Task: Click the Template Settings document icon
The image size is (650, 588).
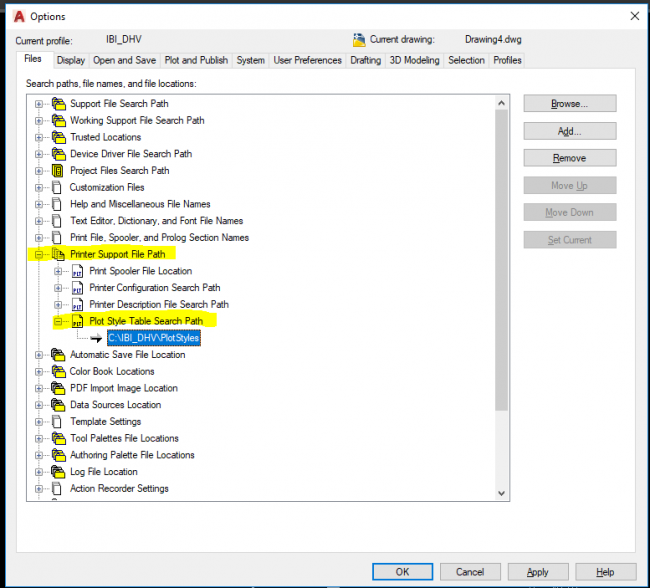Action: [58, 422]
